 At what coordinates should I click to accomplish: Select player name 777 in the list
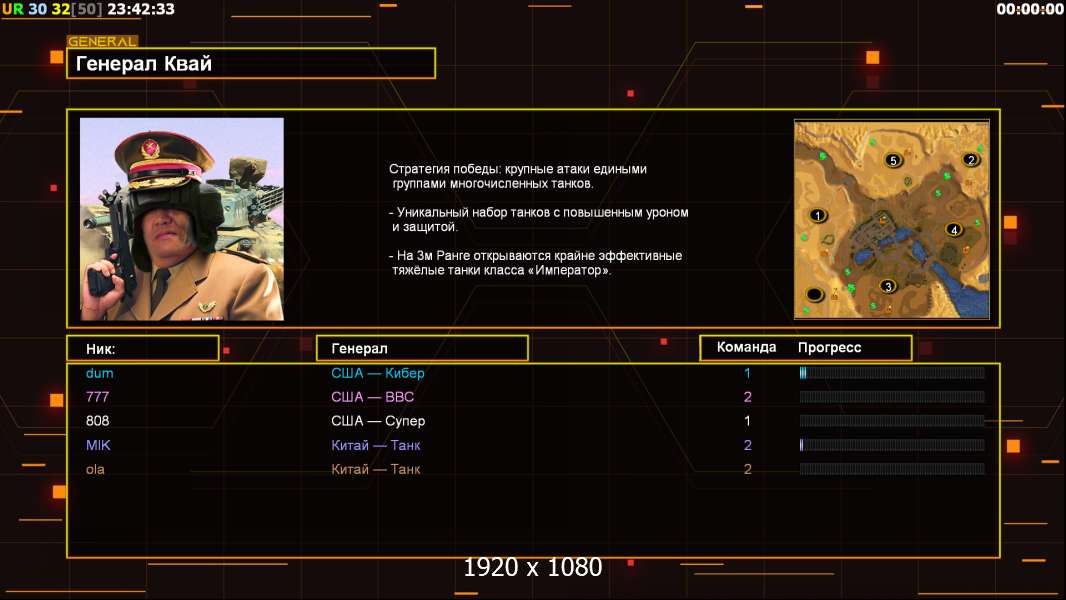coord(97,397)
